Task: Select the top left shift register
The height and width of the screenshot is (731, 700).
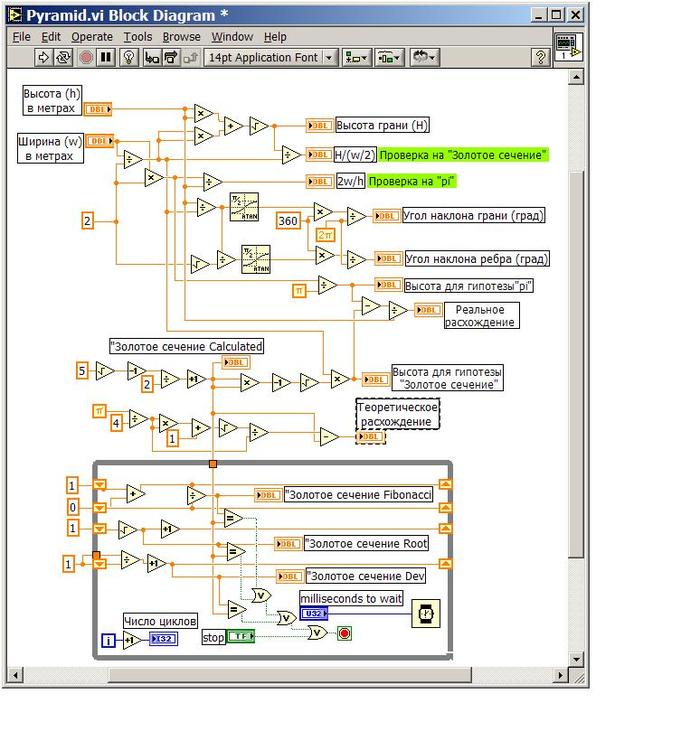Action: pyautogui.click(x=100, y=485)
